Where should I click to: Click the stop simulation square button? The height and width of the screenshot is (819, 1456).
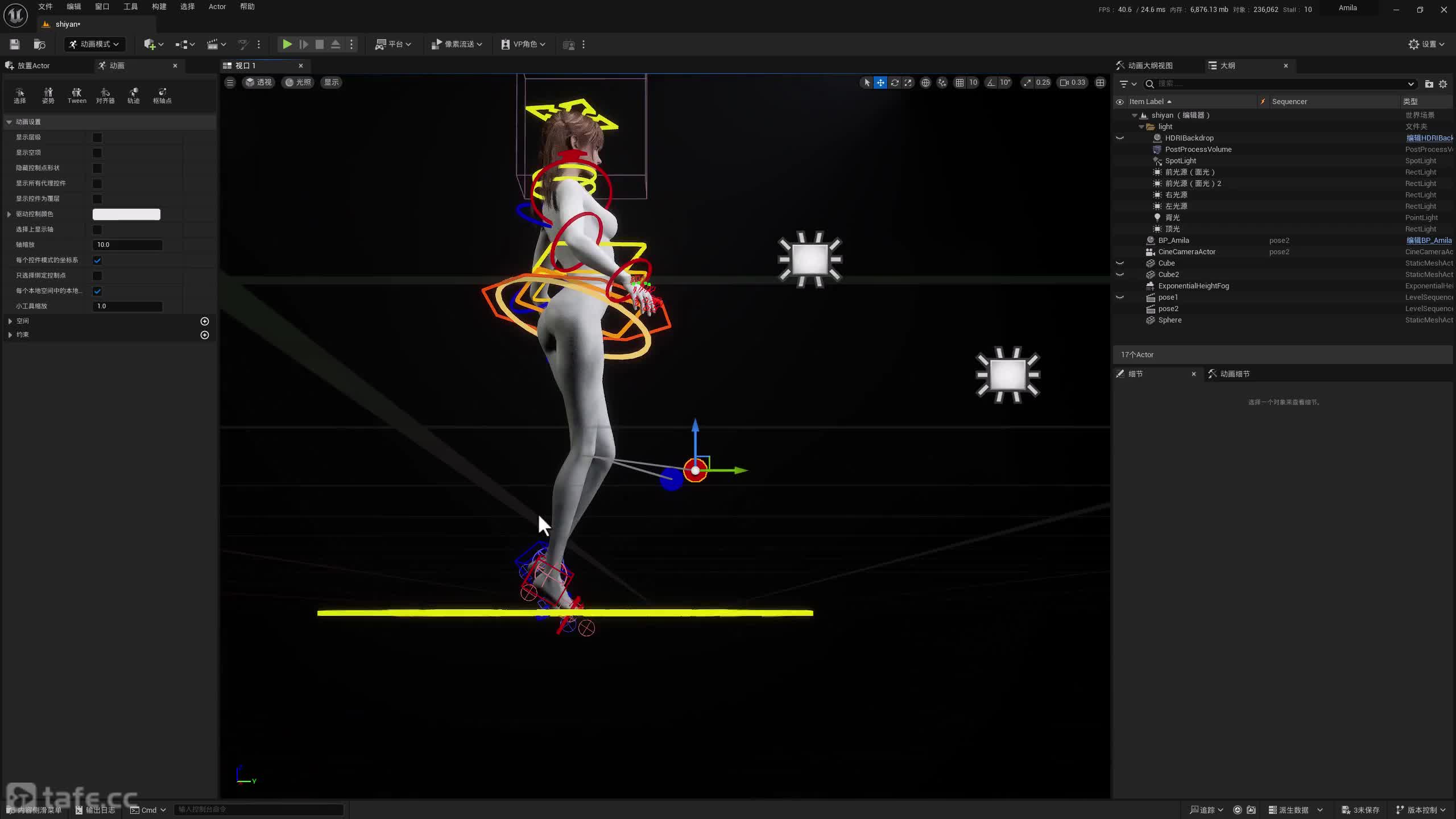coord(320,44)
